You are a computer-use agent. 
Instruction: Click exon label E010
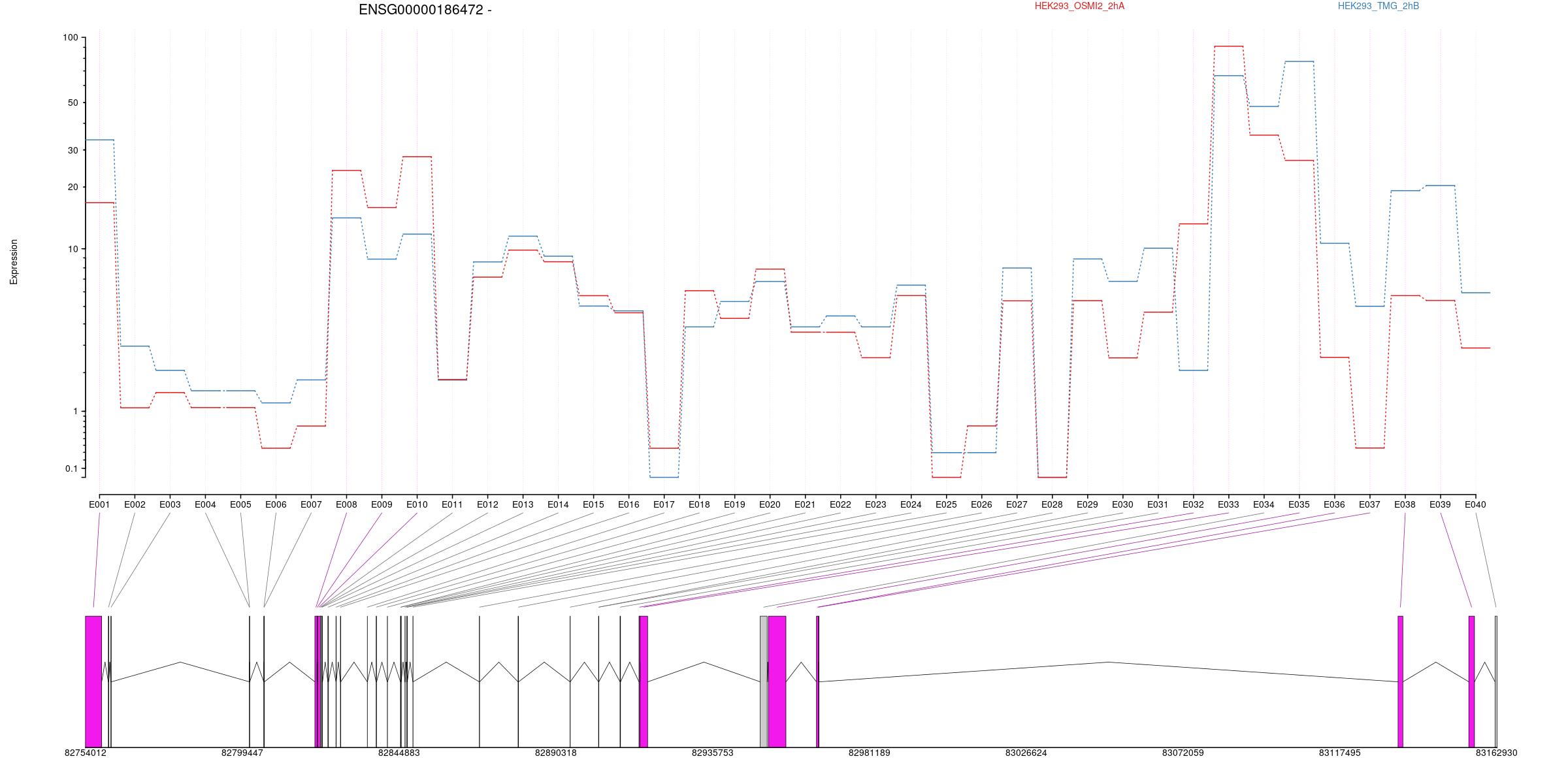[417, 504]
